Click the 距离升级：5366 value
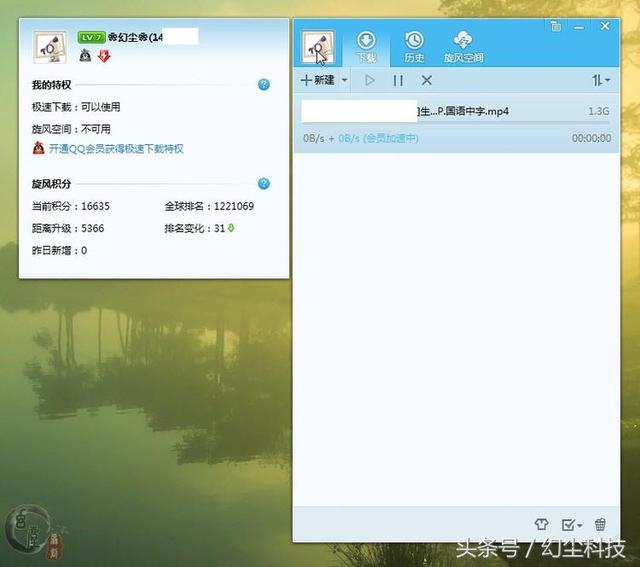The width and height of the screenshot is (640, 567). [68, 228]
